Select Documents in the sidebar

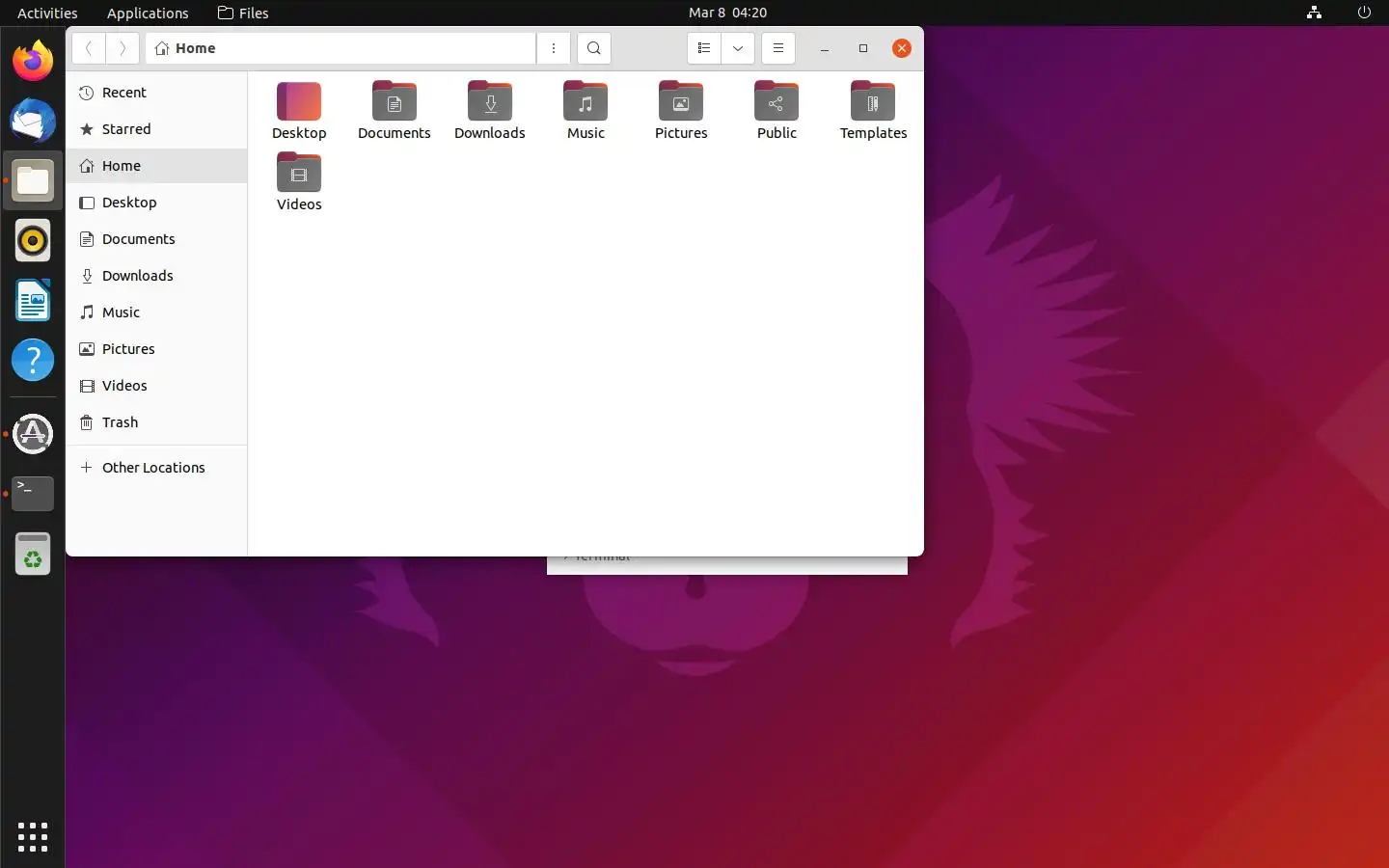point(156,239)
